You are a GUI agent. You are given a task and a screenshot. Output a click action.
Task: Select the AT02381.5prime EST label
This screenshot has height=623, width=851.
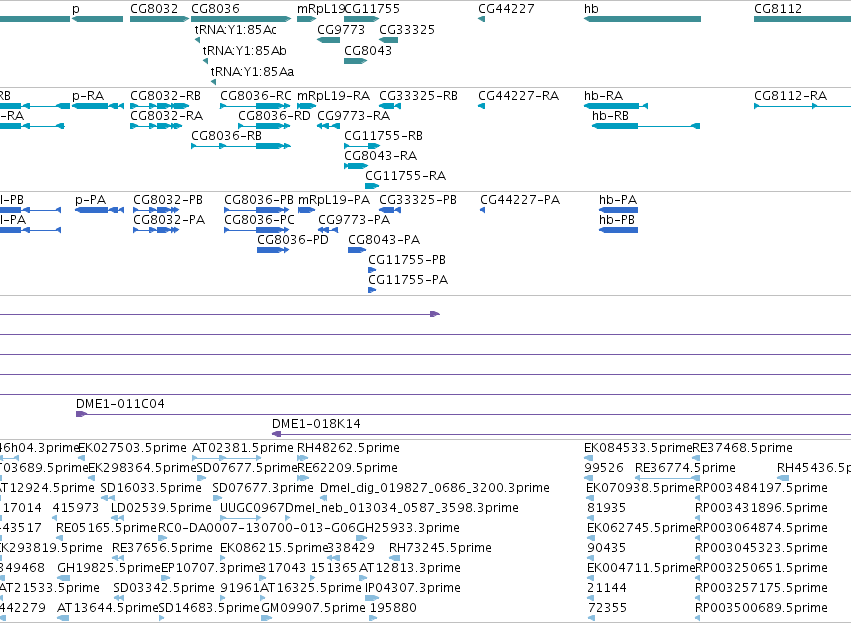243,448
